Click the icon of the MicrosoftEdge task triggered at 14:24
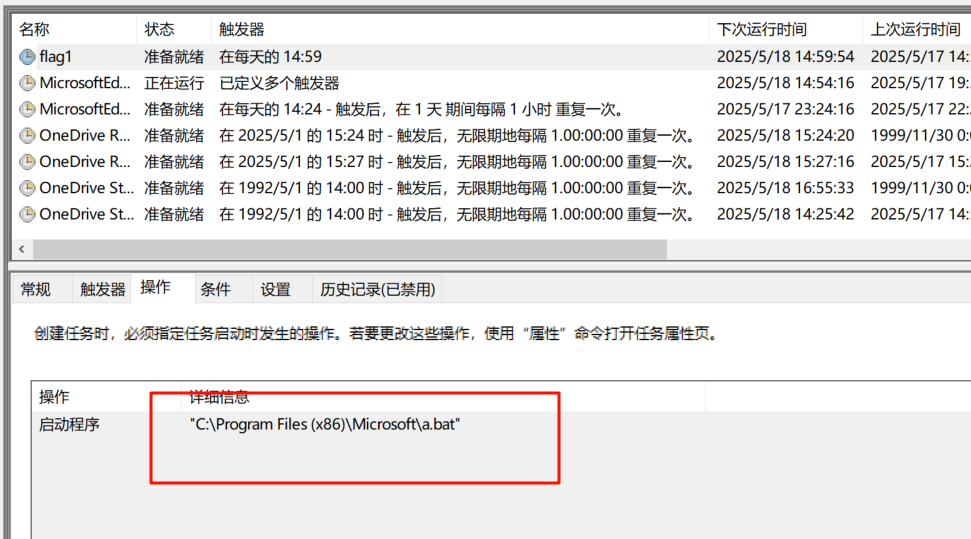This screenshot has width=971, height=539. click(27, 109)
